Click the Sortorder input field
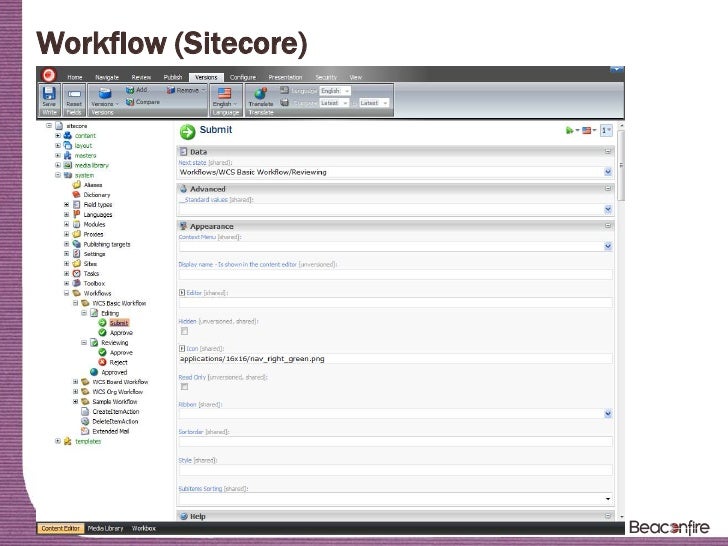 coord(396,442)
